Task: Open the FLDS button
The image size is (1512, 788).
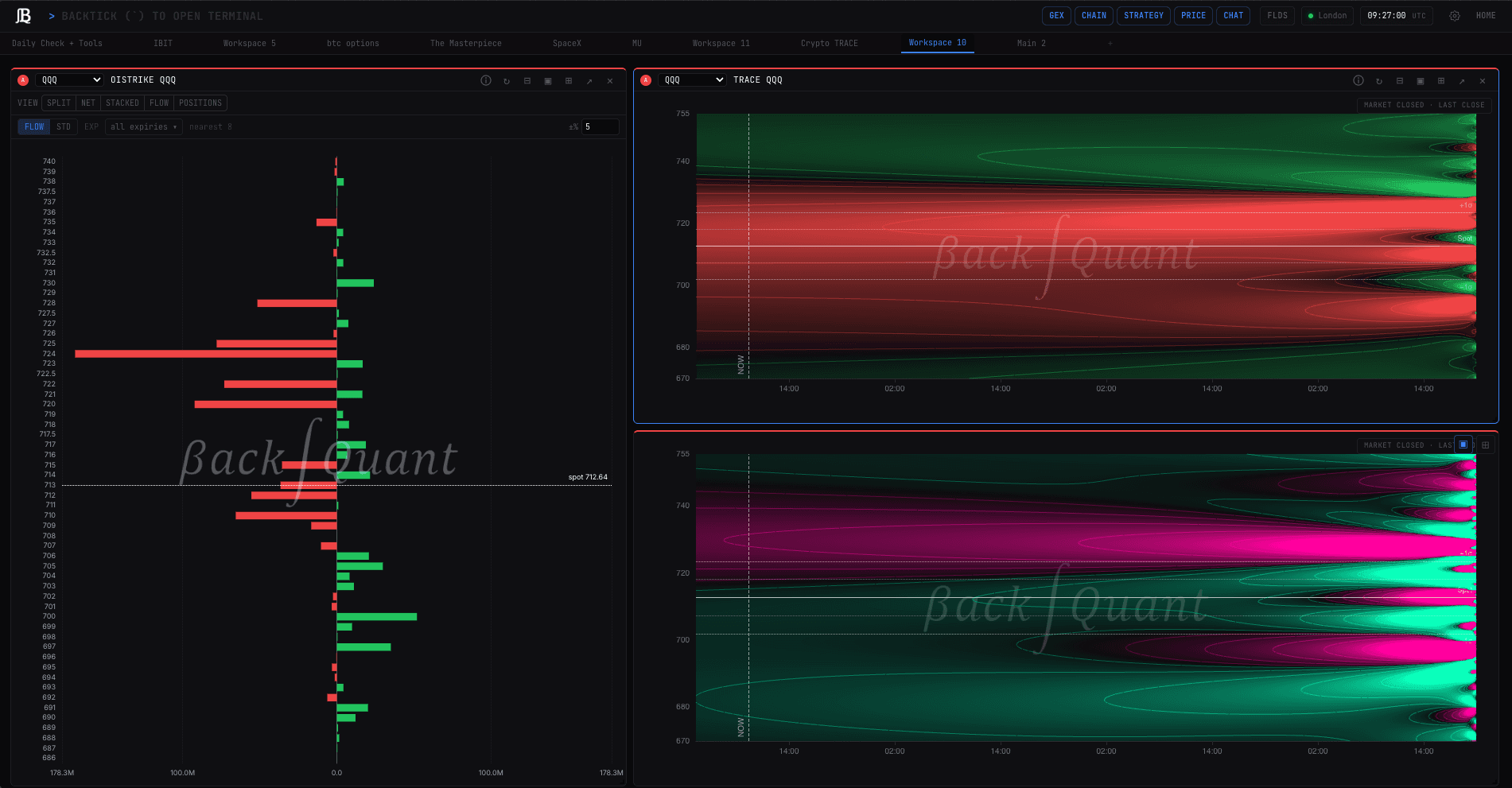Action: pyautogui.click(x=1277, y=16)
